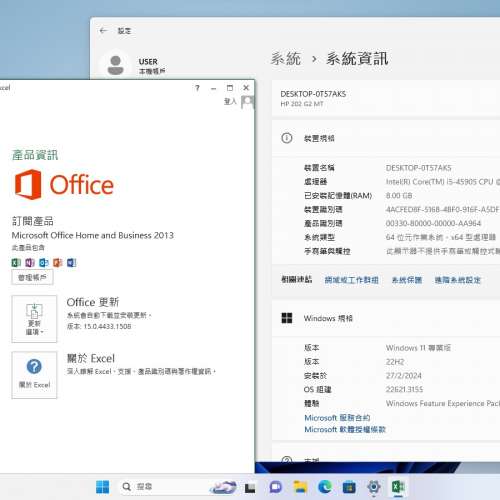
Task: Open Microsoft software license terms link
Action: point(345,429)
